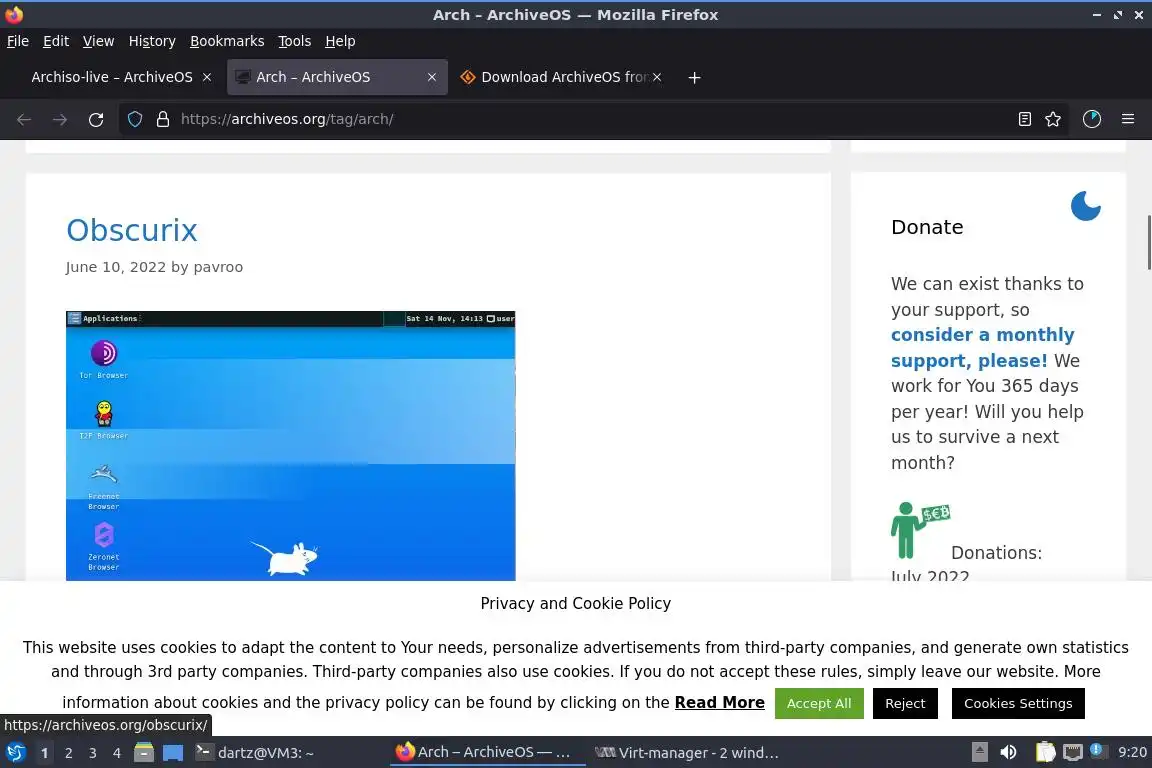
Task: Select the Arch – ArchiveOS tab
Action: click(337, 77)
